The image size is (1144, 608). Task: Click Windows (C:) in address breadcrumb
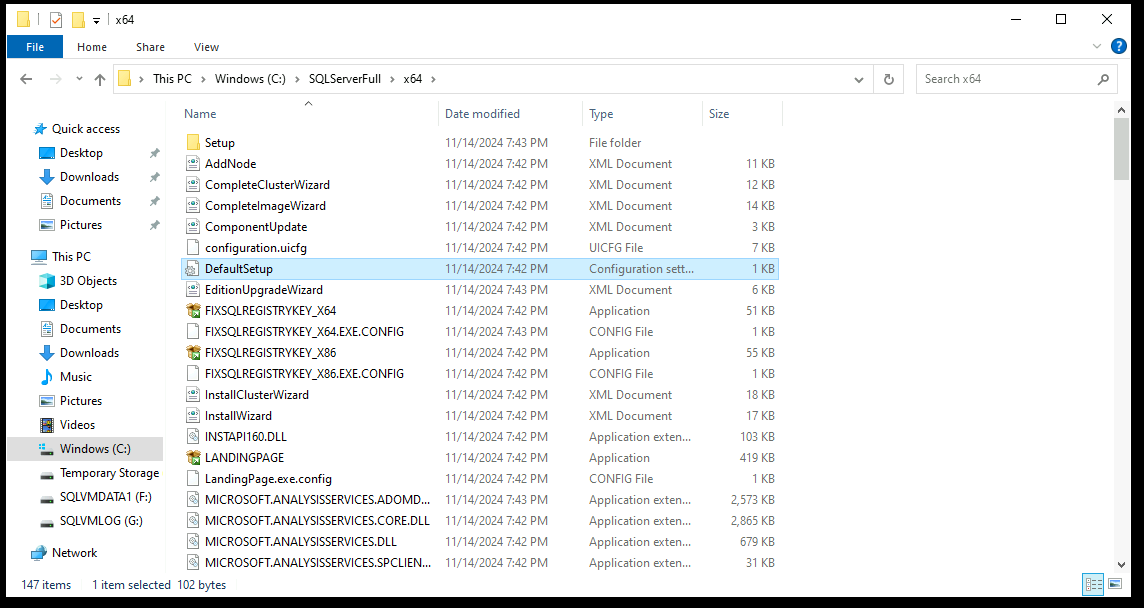coord(250,79)
